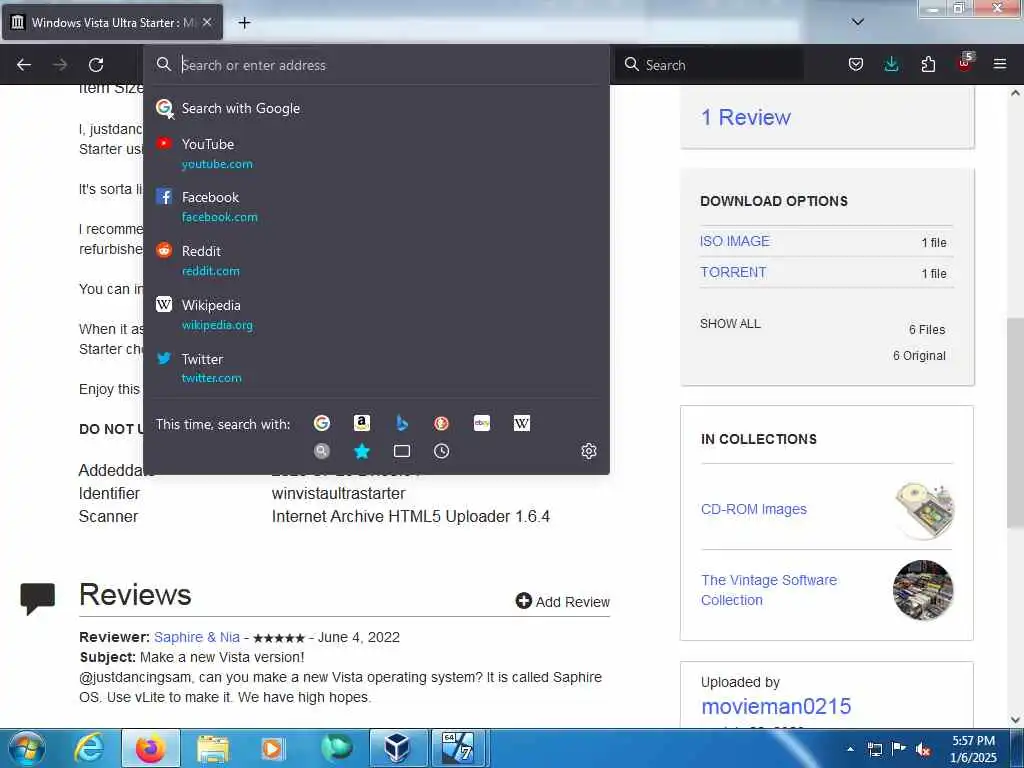Open the Windows Start orb
Viewport: 1024px width, 768px height.
[27, 748]
